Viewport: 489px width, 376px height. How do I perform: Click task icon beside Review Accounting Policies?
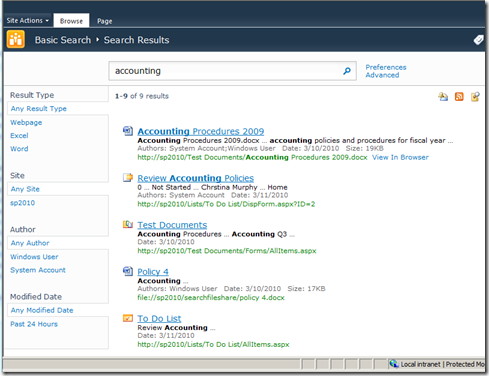(x=128, y=178)
